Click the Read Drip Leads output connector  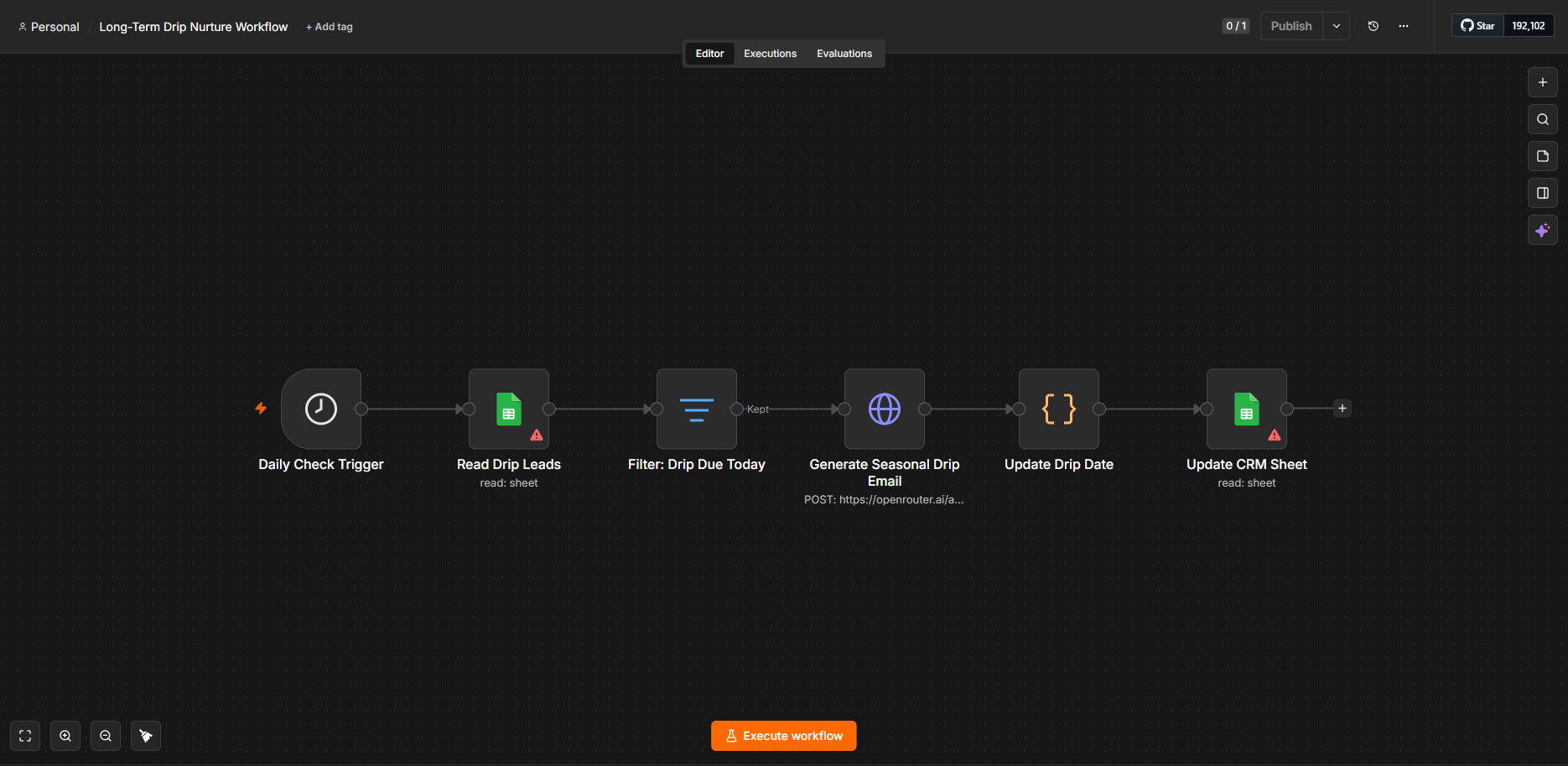coord(549,409)
